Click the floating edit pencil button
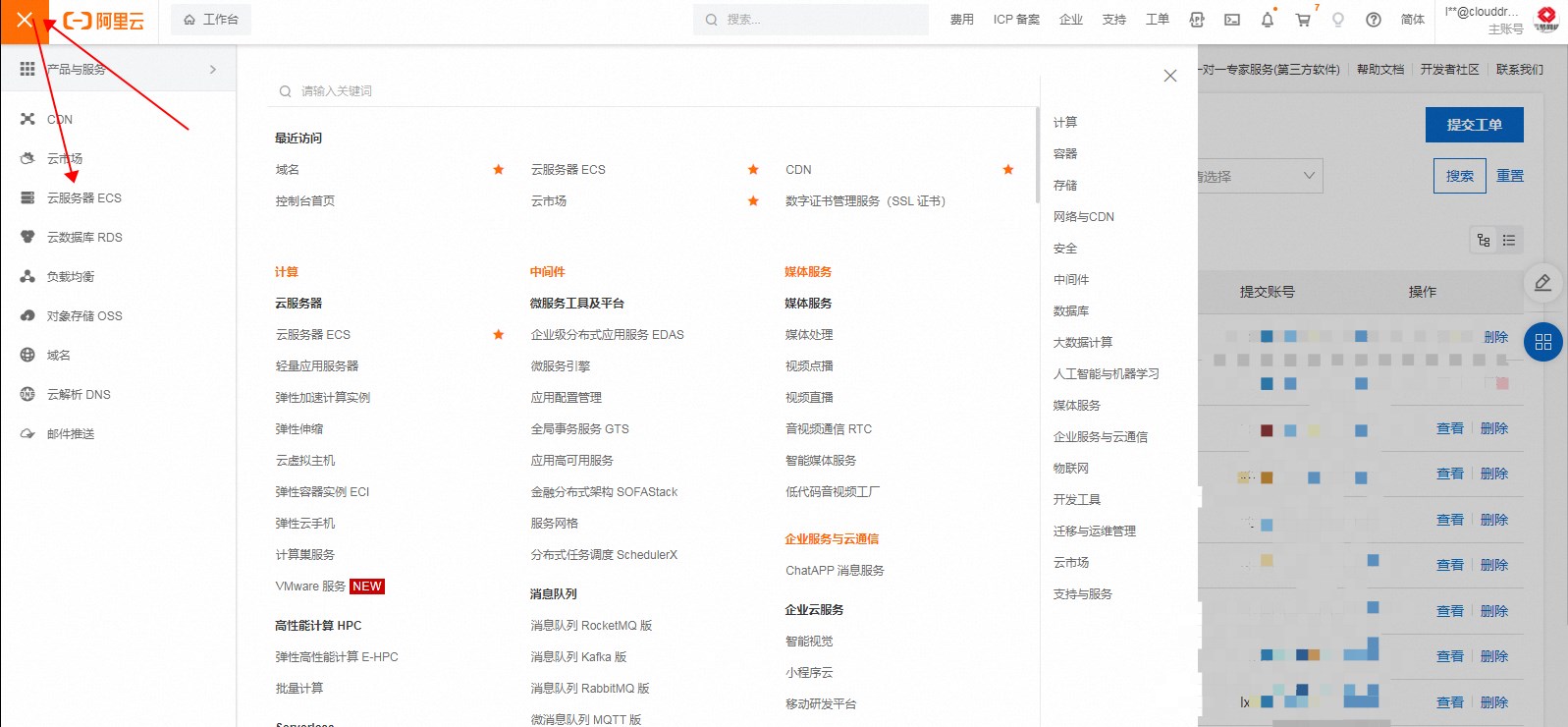The width and height of the screenshot is (1568, 727). pyautogui.click(x=1543, y=283)
